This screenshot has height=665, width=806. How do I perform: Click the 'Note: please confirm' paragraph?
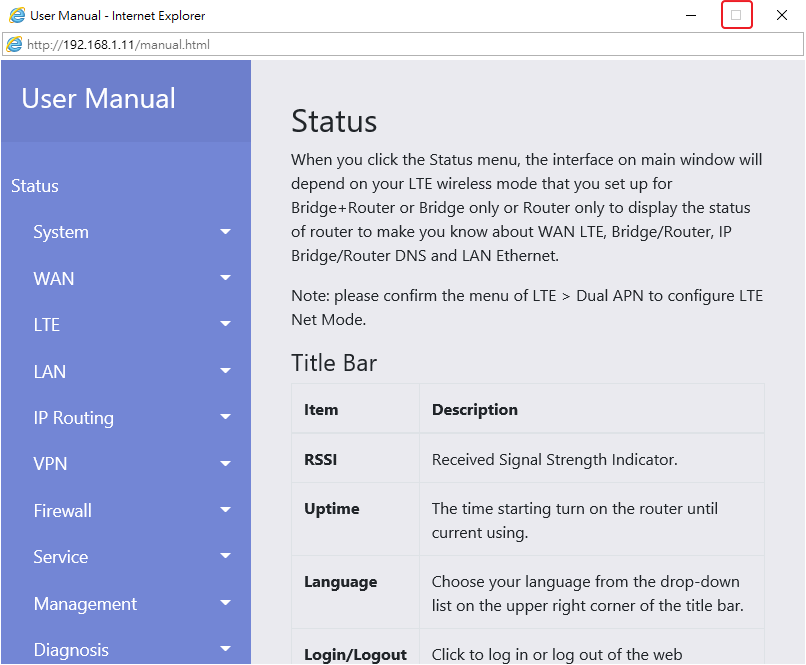(527, 307)
